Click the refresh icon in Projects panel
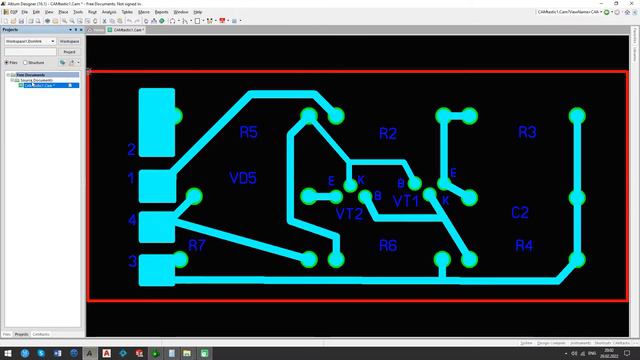This screenshot has width=640, height=360. coord(62,62)
